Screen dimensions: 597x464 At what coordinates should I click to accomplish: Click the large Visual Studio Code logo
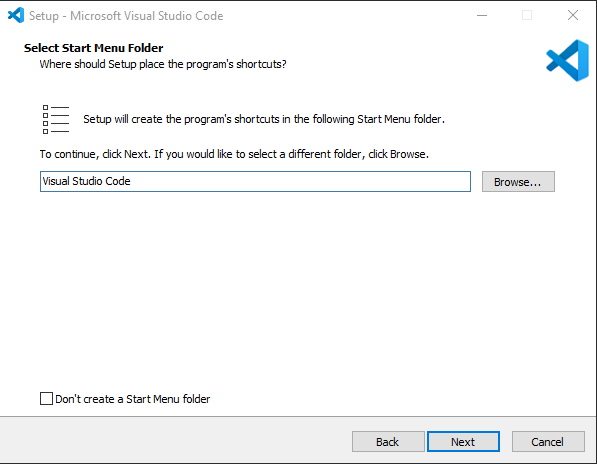point(567,61)
